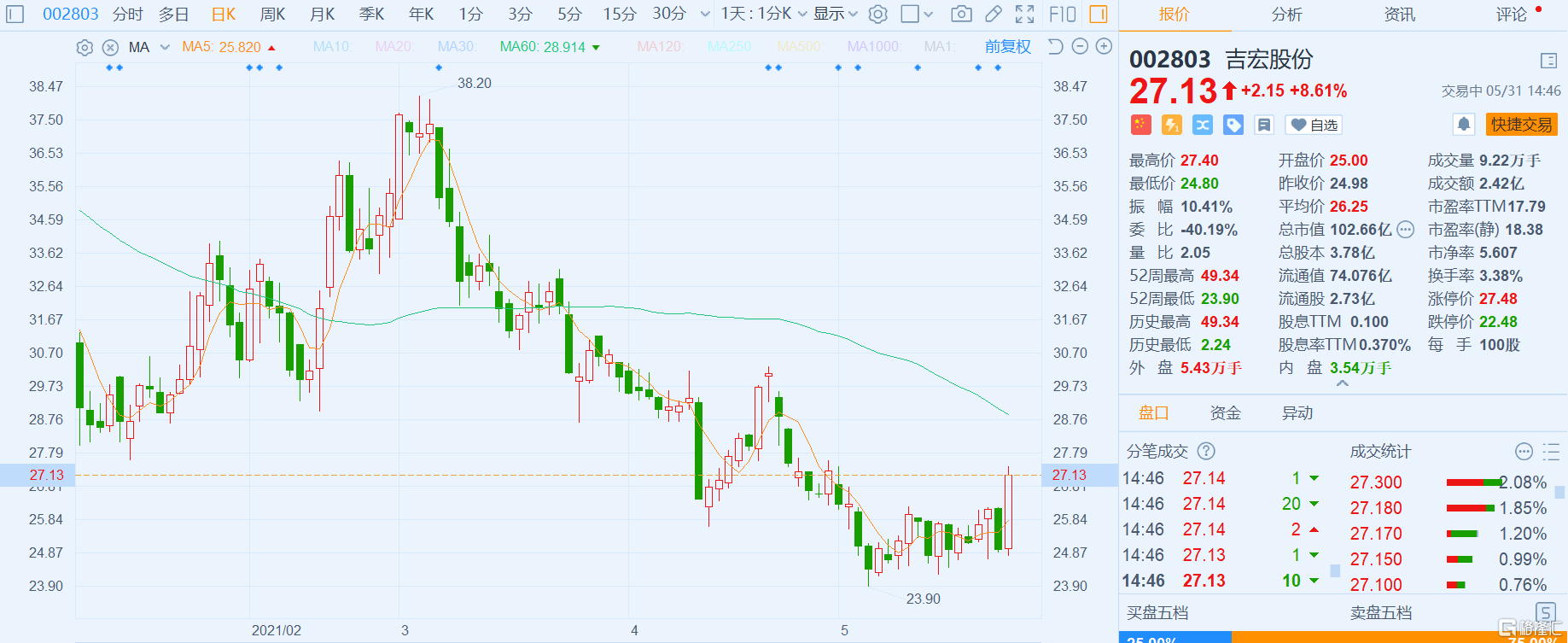This screenshot has width=1568, height=643.
Task: Click the 总市值 info ellipsis icon
Action: [x=1406, y=230]
